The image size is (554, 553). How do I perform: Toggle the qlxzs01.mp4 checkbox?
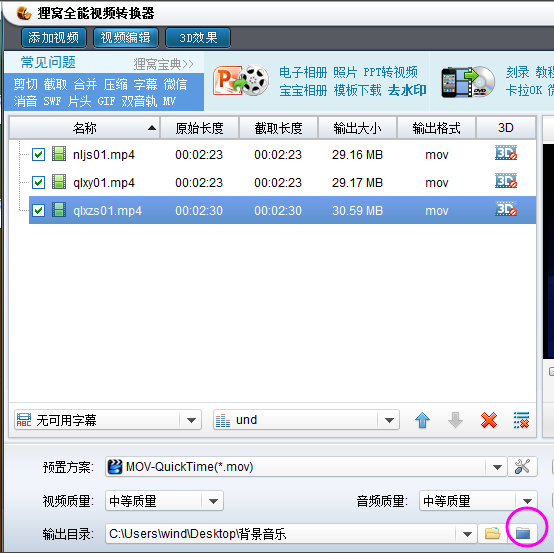(38, 211)
